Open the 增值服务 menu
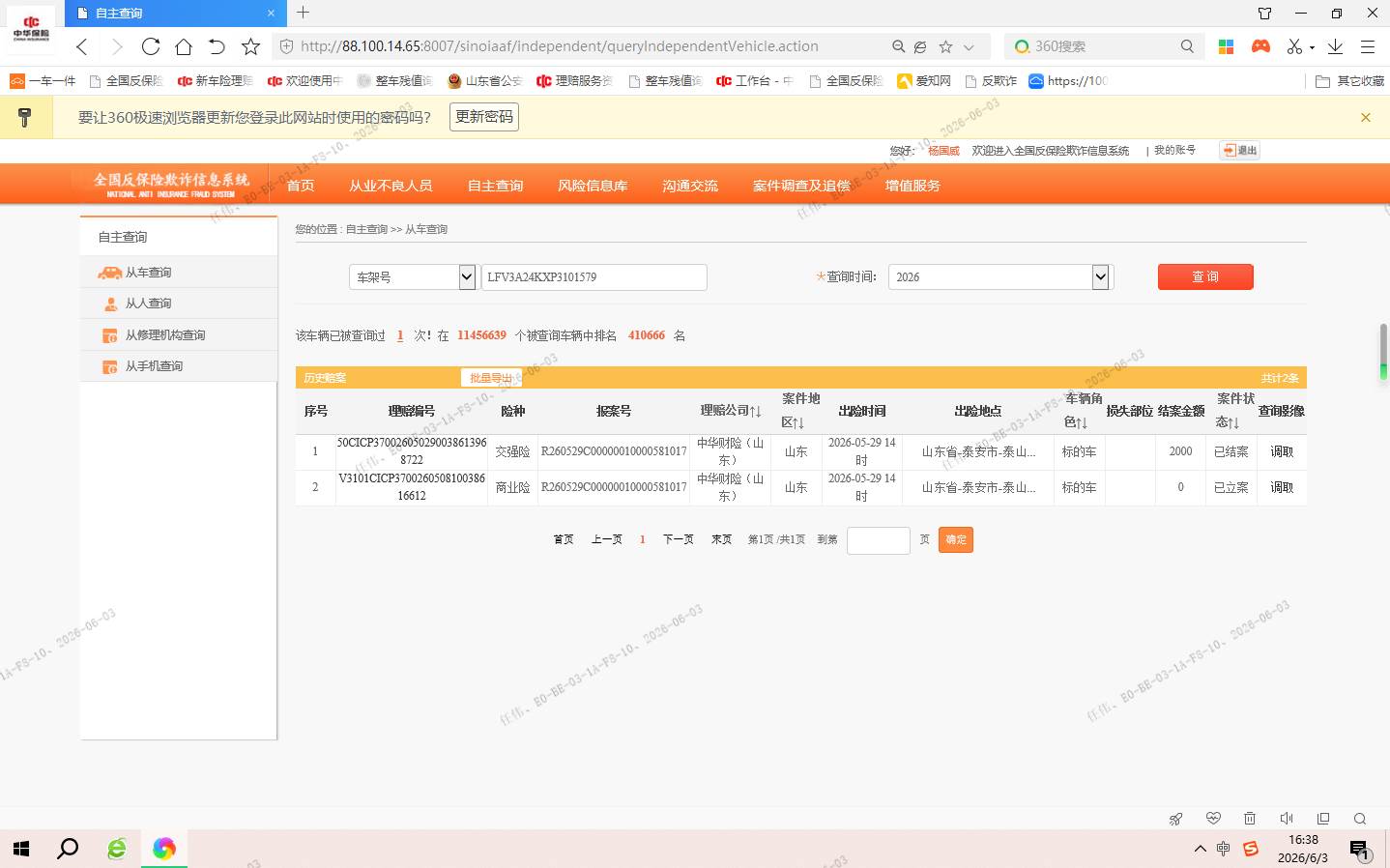The image size is (1390, 868). click(912, 186)
